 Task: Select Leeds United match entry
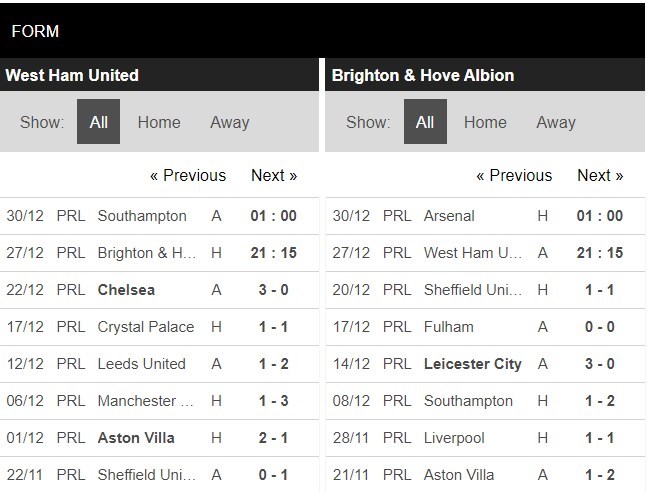tap(141, 364)
